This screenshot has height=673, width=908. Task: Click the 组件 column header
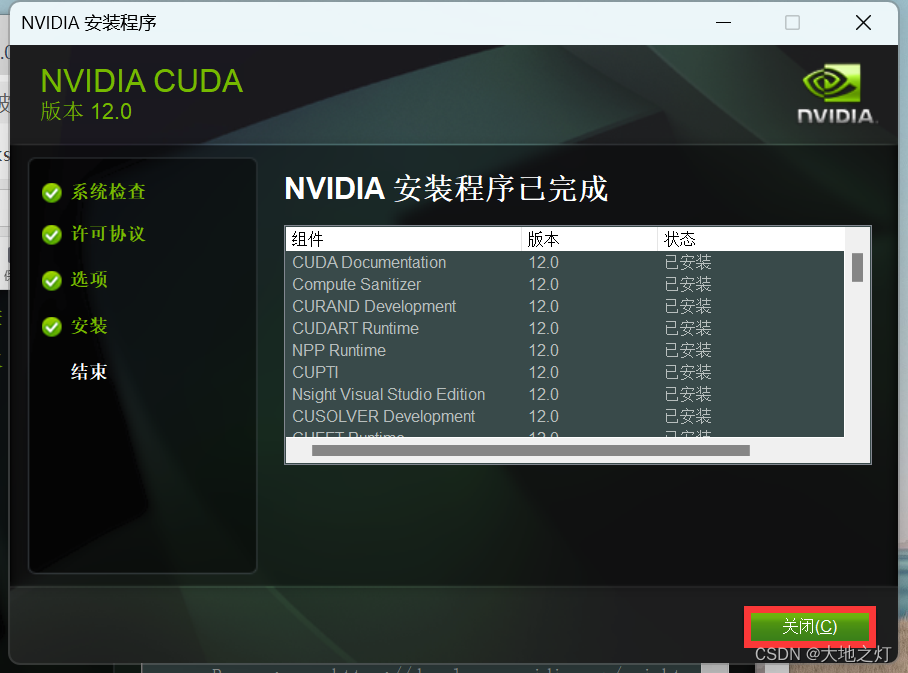404,239
